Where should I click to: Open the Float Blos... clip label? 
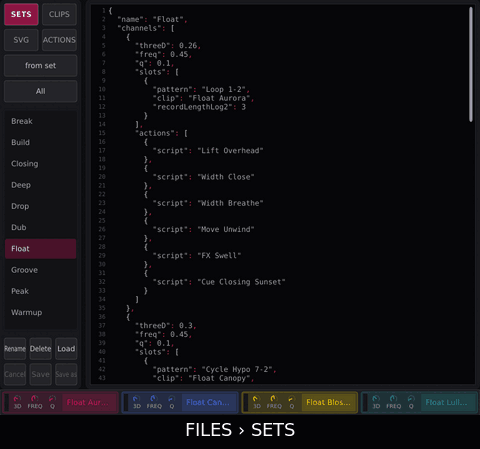click(x=328, y=403)
